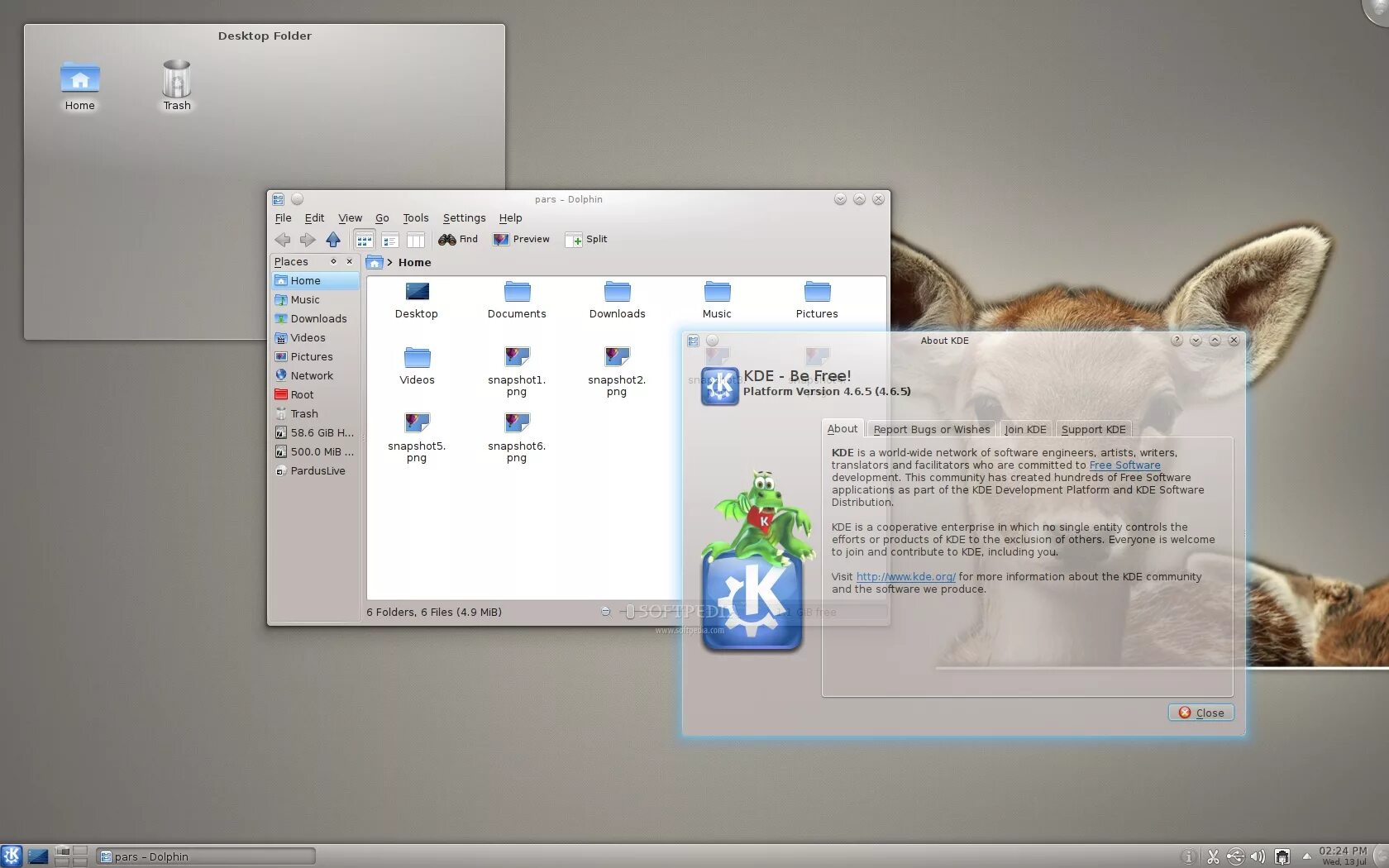Open the Home icon in Desktop Folder widget
The image size is (1389, 868).
(x=80, y=86)
